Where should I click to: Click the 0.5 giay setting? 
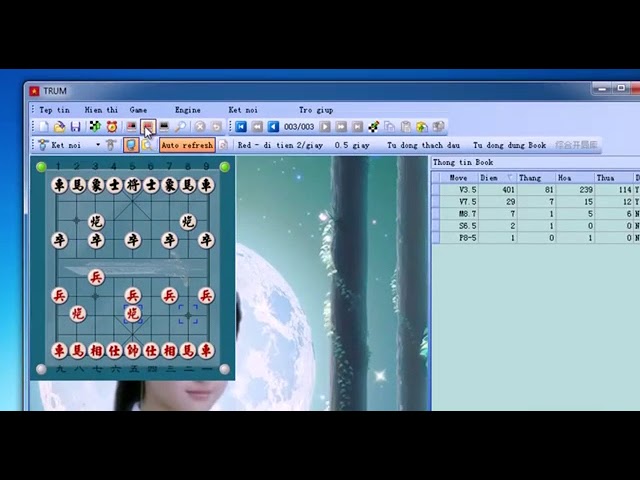(352, 145)
